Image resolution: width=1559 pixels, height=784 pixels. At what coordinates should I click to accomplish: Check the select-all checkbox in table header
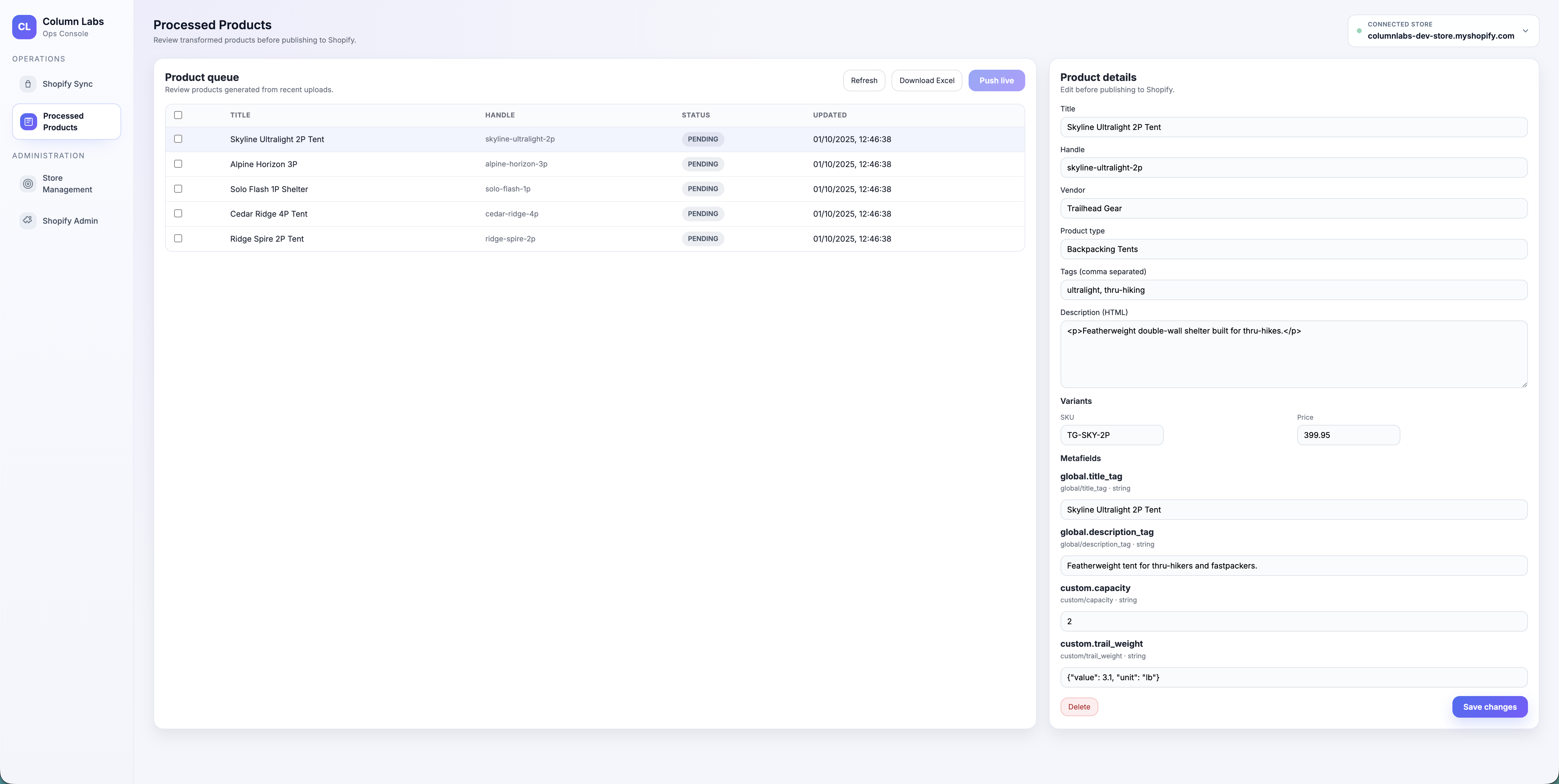pyautogui.click(x=178, y=114)
